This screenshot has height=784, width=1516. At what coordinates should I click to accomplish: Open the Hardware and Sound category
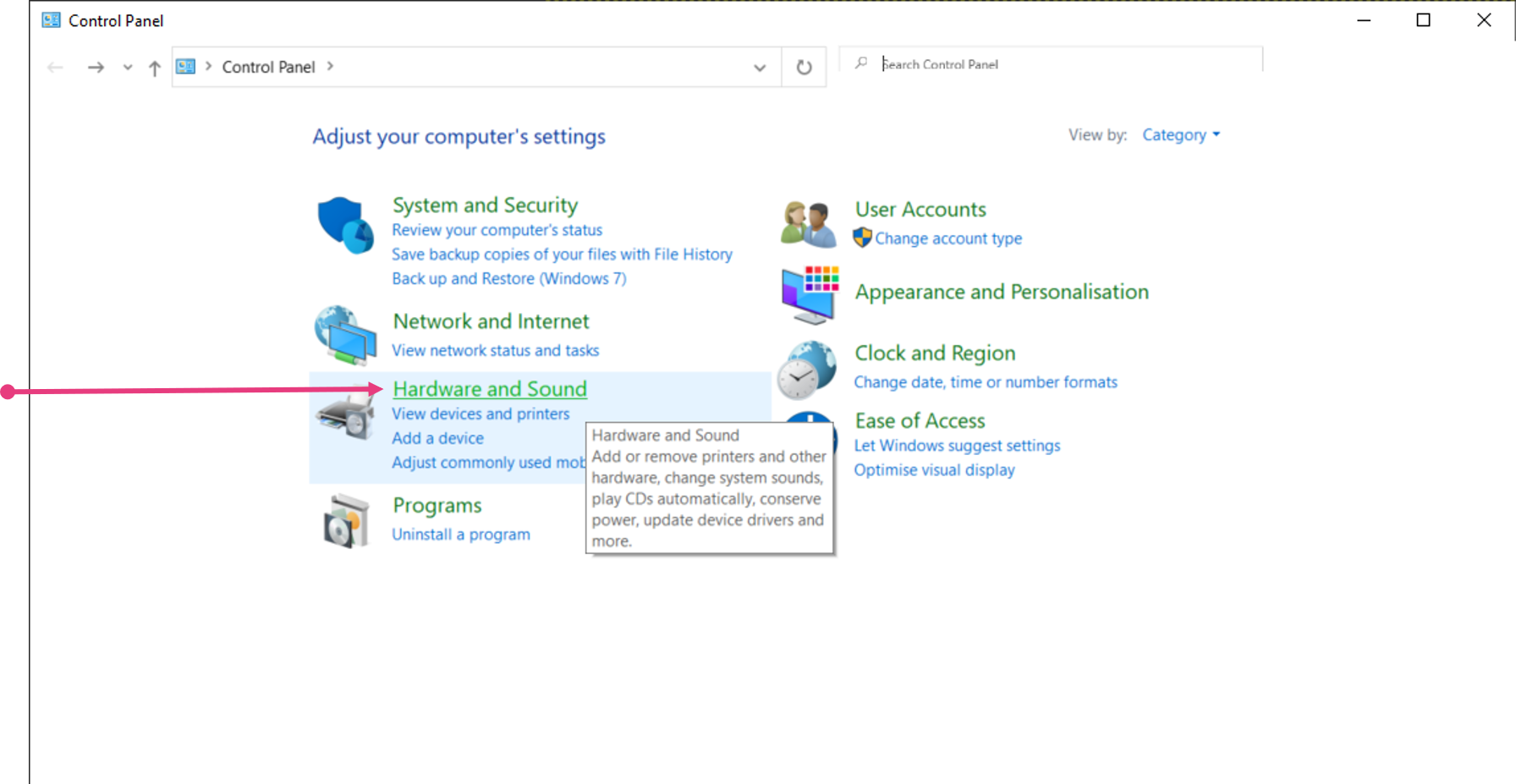[x=490, y=389]
